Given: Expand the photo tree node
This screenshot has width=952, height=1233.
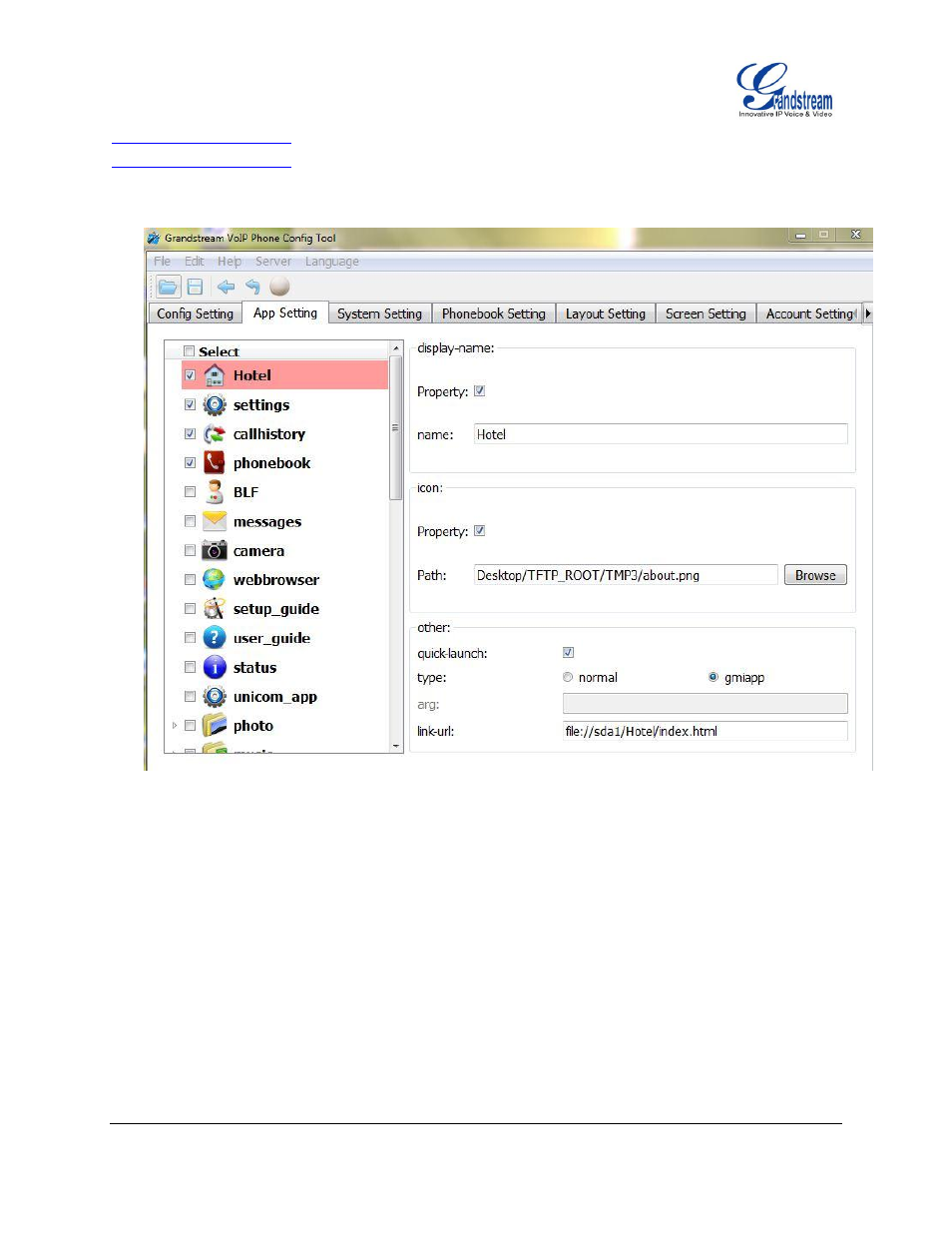Looking at the screenshot, I should 175,725.
